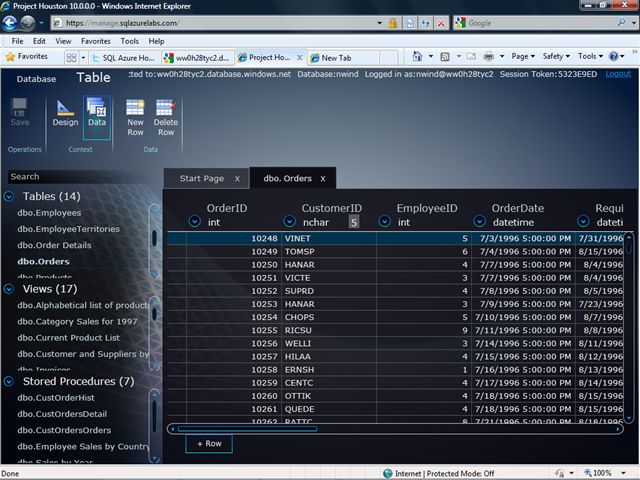The image size is (640, 480).
Task: Click the zoom level 100% icon
Action: 588,473
